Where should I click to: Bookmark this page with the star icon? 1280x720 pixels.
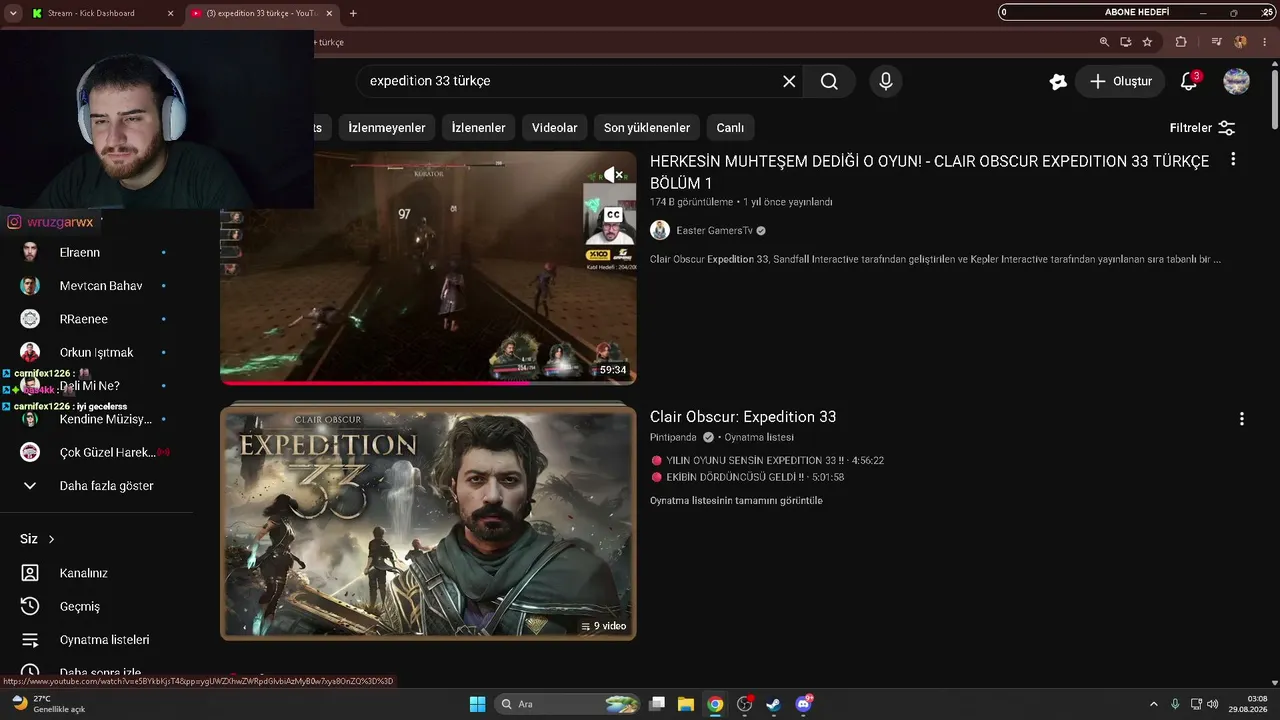coord(1147,42)
